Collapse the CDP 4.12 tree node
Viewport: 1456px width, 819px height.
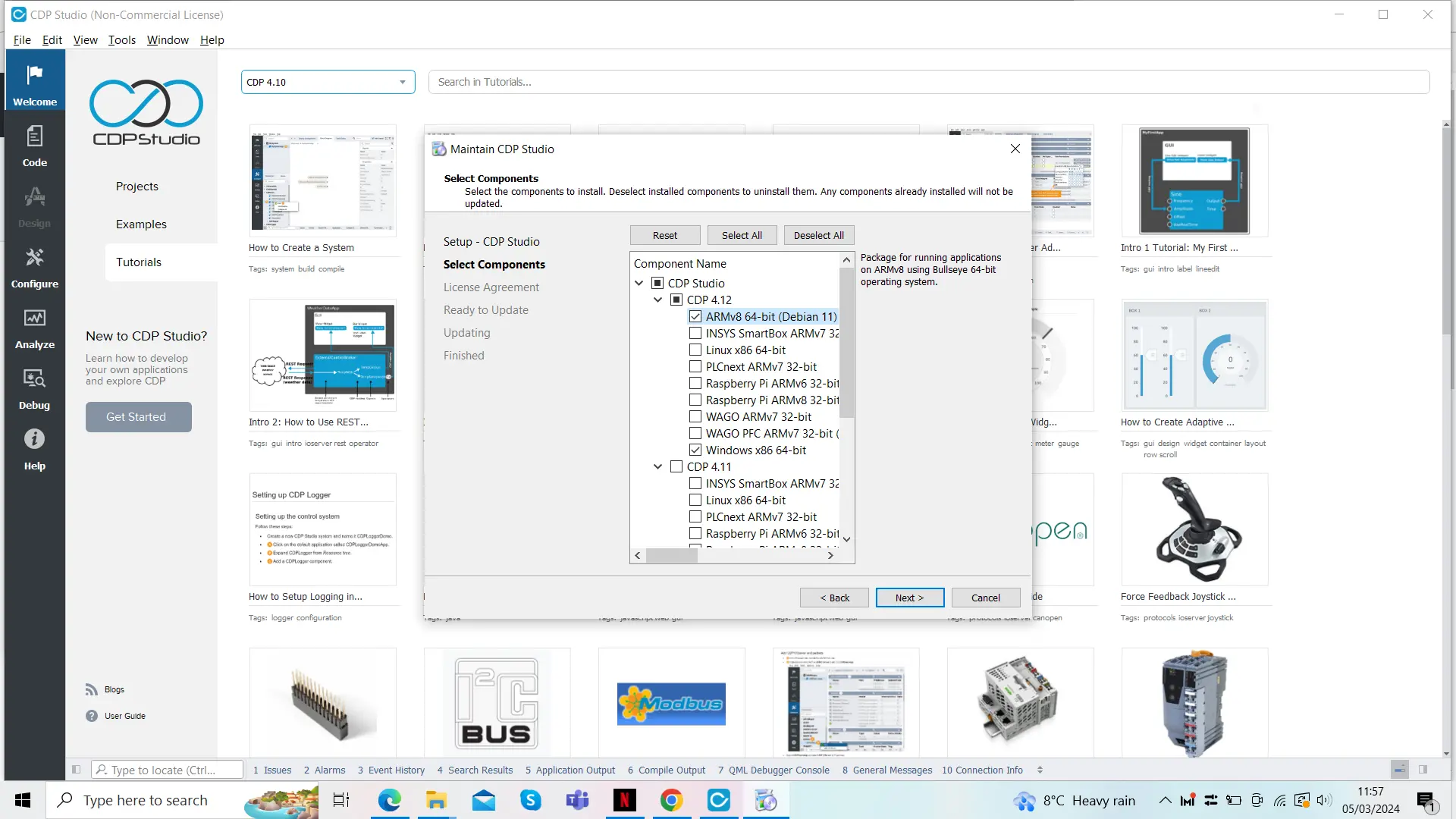point(657,300)
